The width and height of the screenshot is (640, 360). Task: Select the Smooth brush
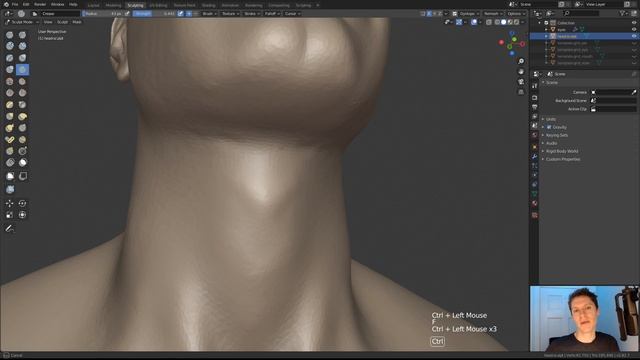click(x=10, y=82)
